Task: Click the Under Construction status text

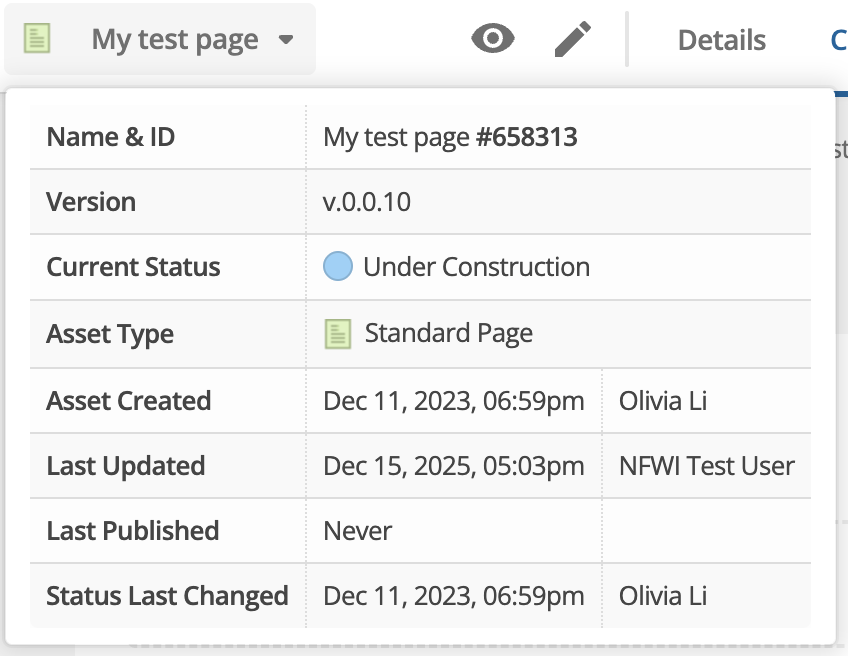Action: pos(476,267)
